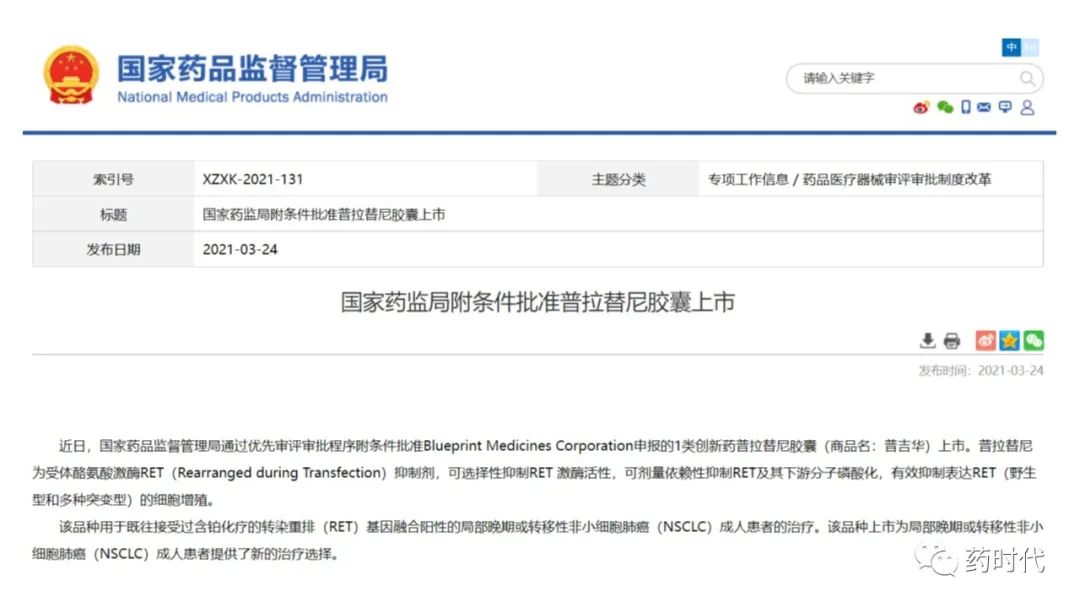Download the article via download icon
This screenshot has height=608, width=1080.
928,341
